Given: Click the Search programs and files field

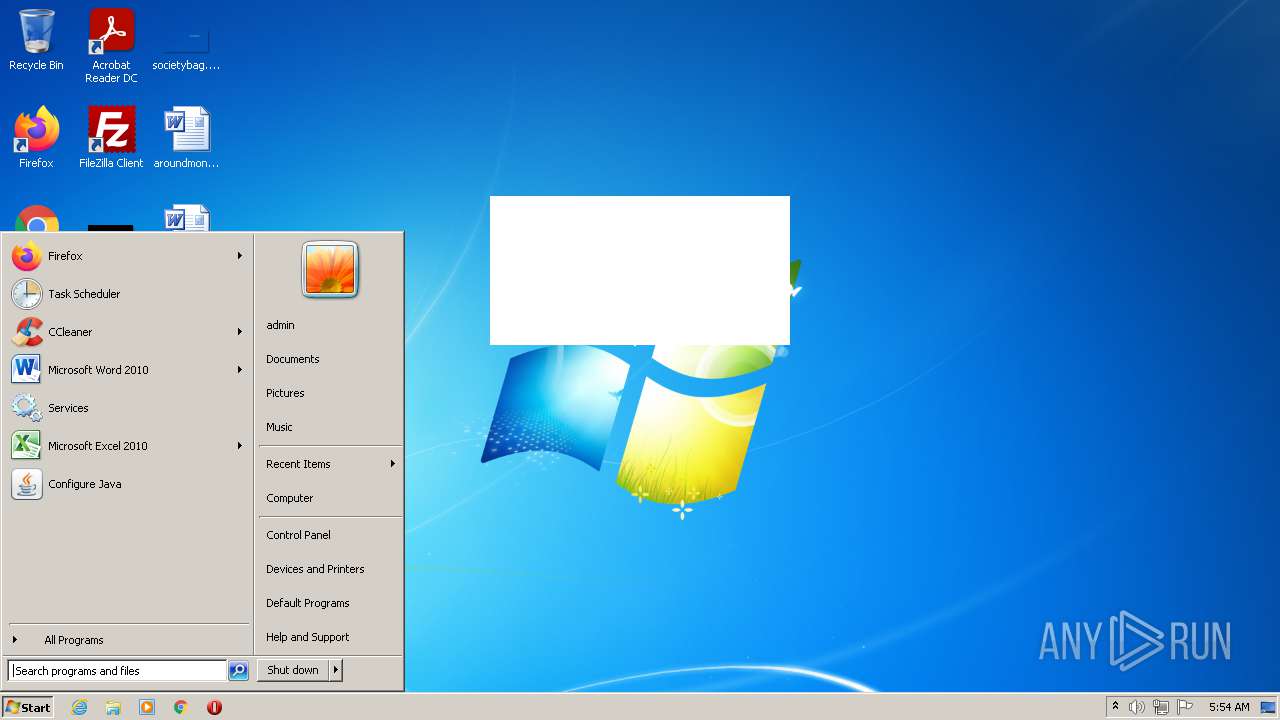Looking at the screenshot, I should pyautogui.click(x=117, y=671).
